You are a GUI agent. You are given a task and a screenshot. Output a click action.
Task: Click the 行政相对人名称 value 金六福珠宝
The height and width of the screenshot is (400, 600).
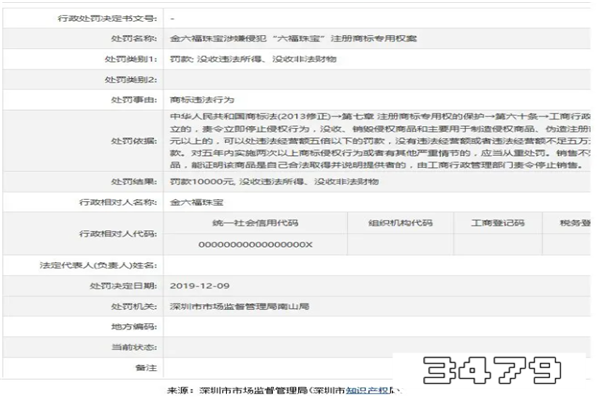tap(193, 202)
